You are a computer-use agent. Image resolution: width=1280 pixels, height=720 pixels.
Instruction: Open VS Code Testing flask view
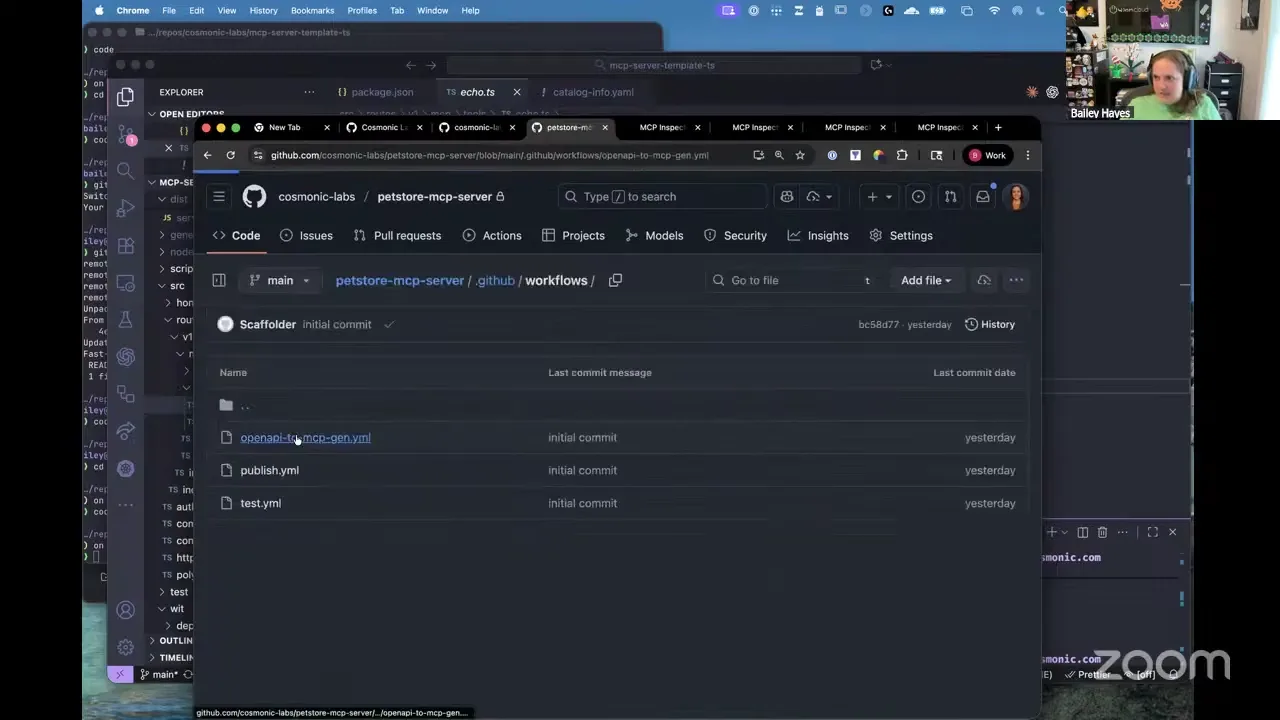point(125,320)
